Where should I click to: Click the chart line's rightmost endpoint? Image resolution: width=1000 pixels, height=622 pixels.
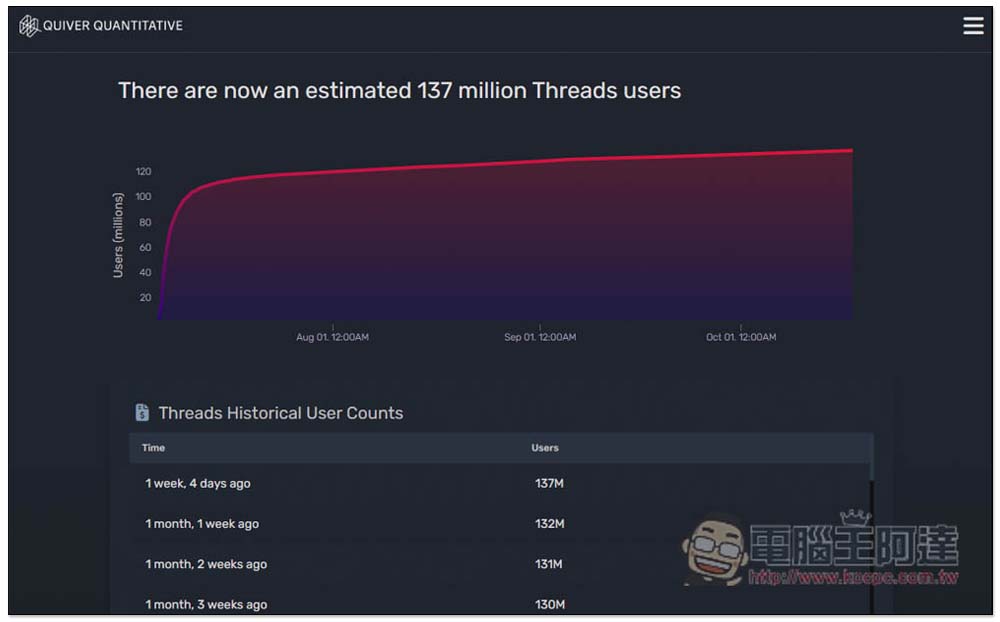tap(851, 151)
